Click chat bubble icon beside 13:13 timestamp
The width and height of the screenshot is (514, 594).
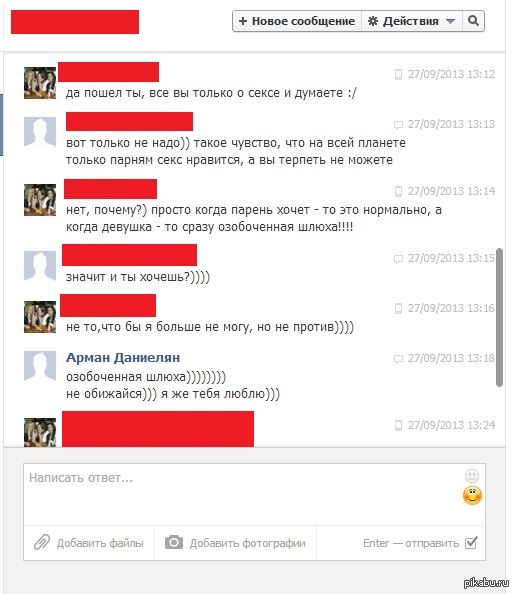[398, 125]
